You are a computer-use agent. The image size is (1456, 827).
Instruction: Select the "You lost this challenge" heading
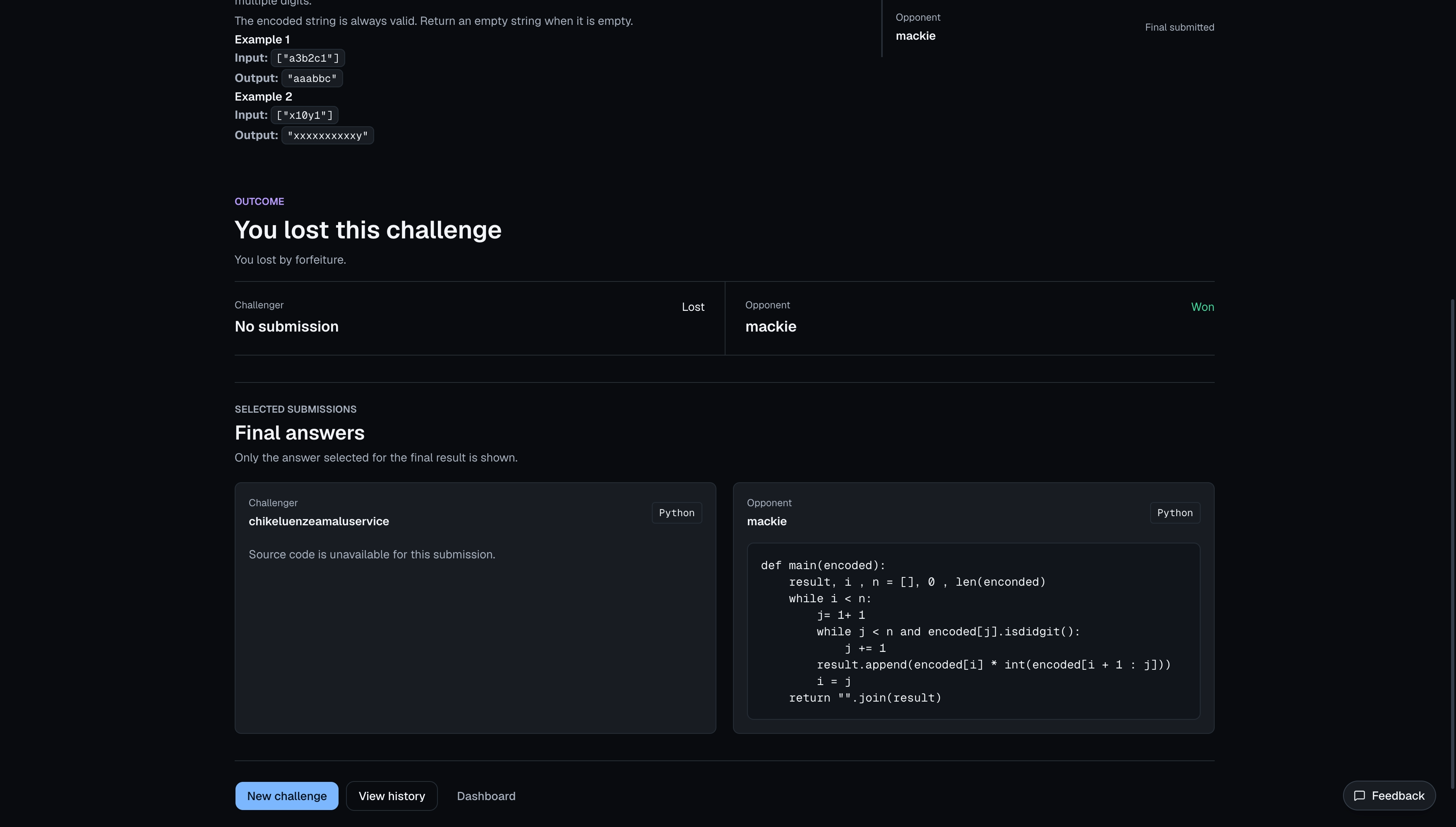click(x=368, y=230)
